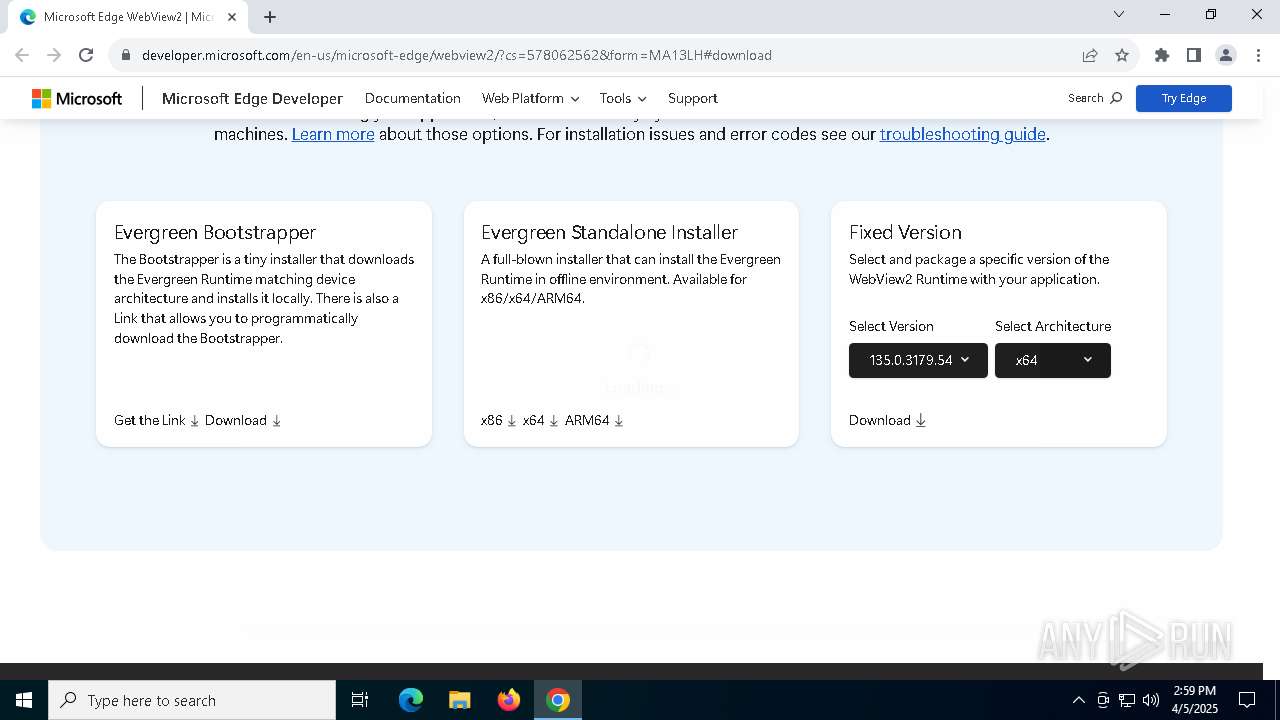Viewport: 1280px width, 720px height.
Task: Open the Support page
Action: pos(693,98)
